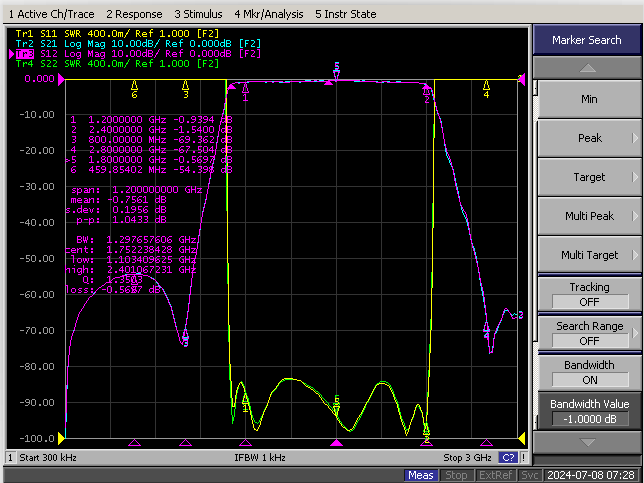Open the Instr State menu
The width and height of the screenshot is (644, 483).
click(x=346, y=14)
